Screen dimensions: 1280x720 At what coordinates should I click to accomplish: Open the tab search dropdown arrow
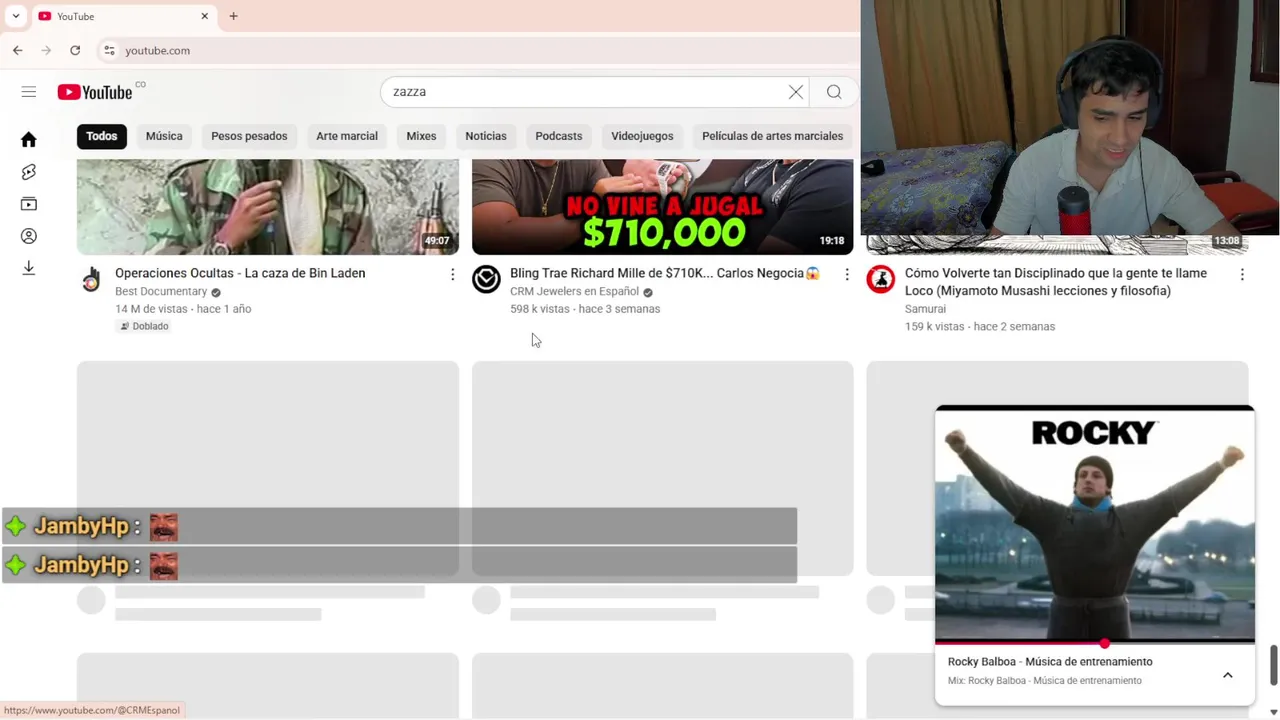15,16
